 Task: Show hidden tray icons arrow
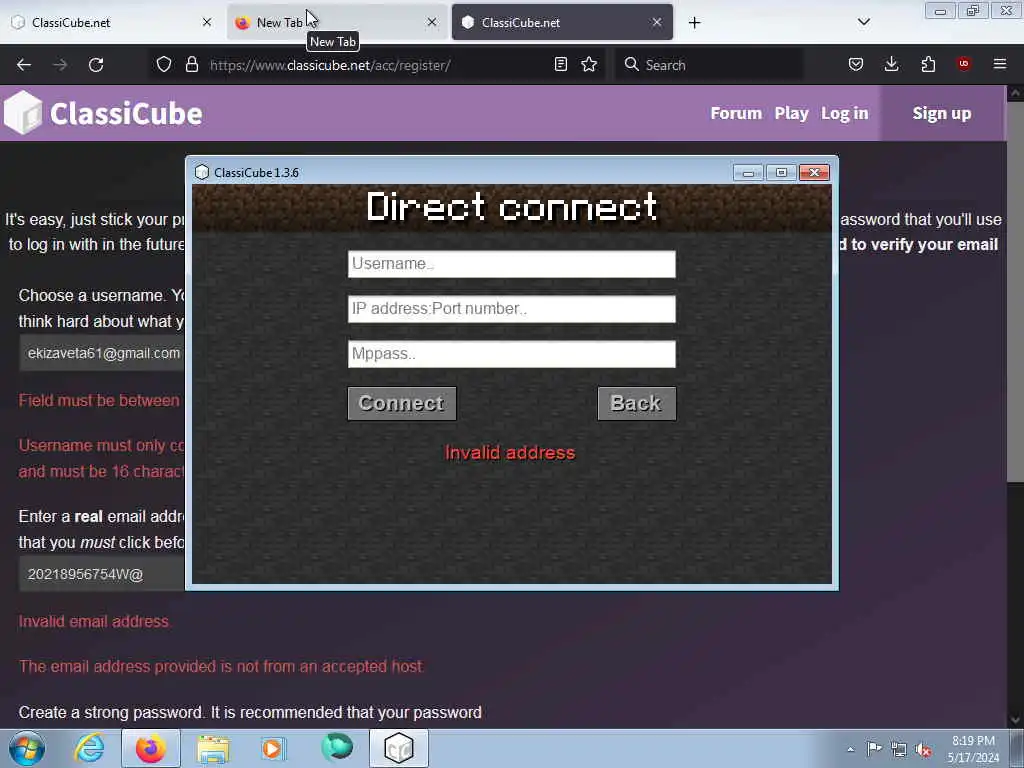[x=850, y=749]
